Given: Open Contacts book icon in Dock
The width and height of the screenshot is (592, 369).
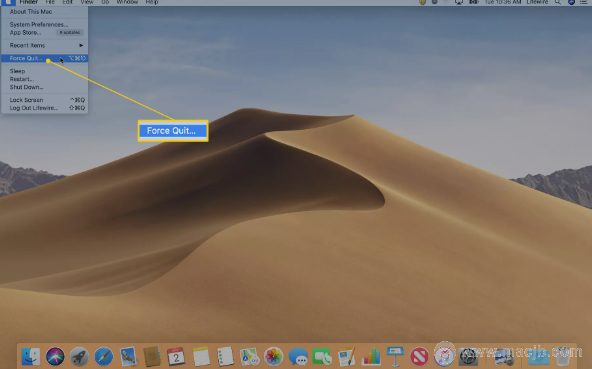Looking at the screenshot, I should pyautogui.click(x=152, y=357).
